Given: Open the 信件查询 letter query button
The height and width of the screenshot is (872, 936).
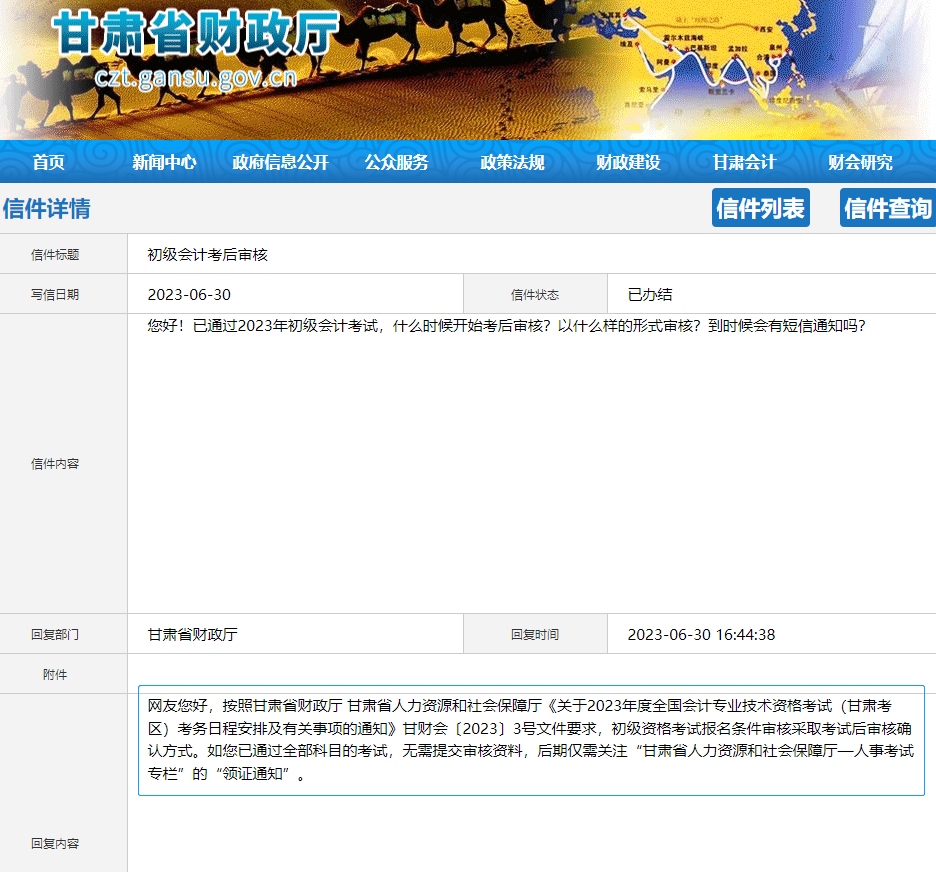Looking at the screenshot, I should pyautogui.click(x=887, y=207).
